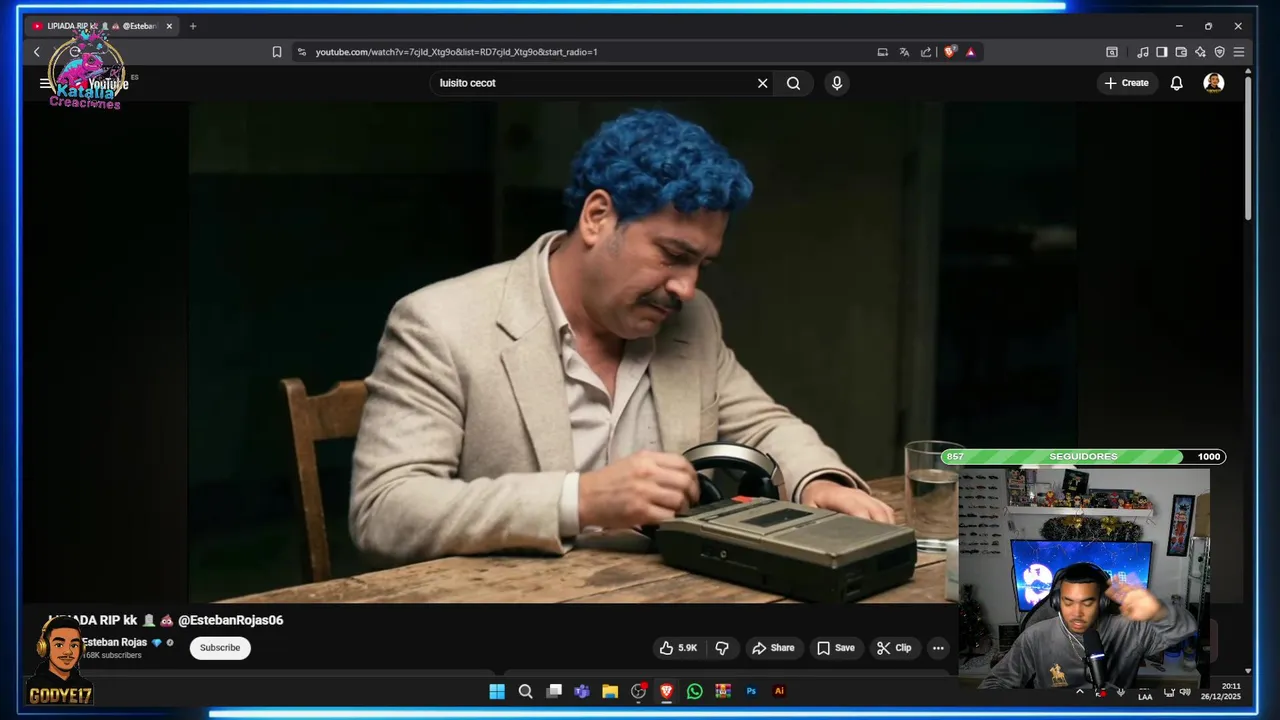Click the YouTube search magnifier button
Viewport: 1280px width, 720px height.
click(793, 83)
